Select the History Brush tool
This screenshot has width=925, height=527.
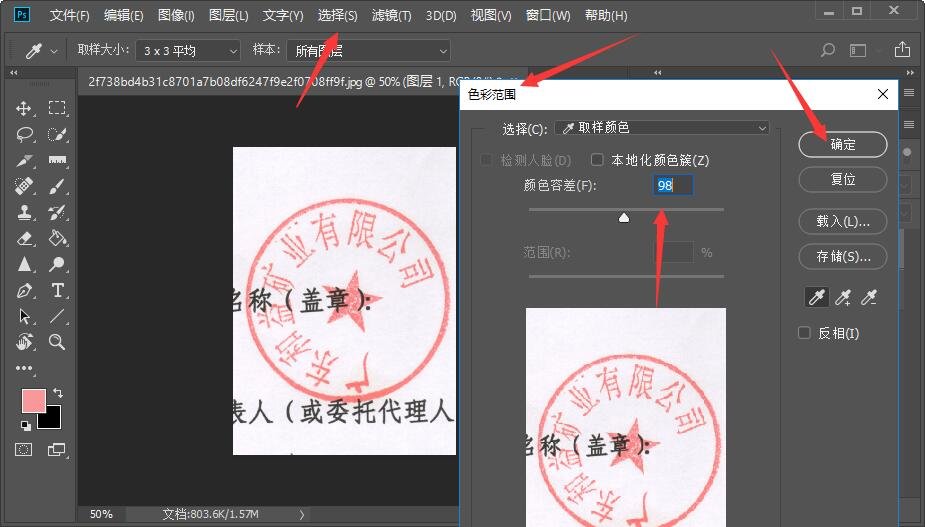tap(57, 212)
